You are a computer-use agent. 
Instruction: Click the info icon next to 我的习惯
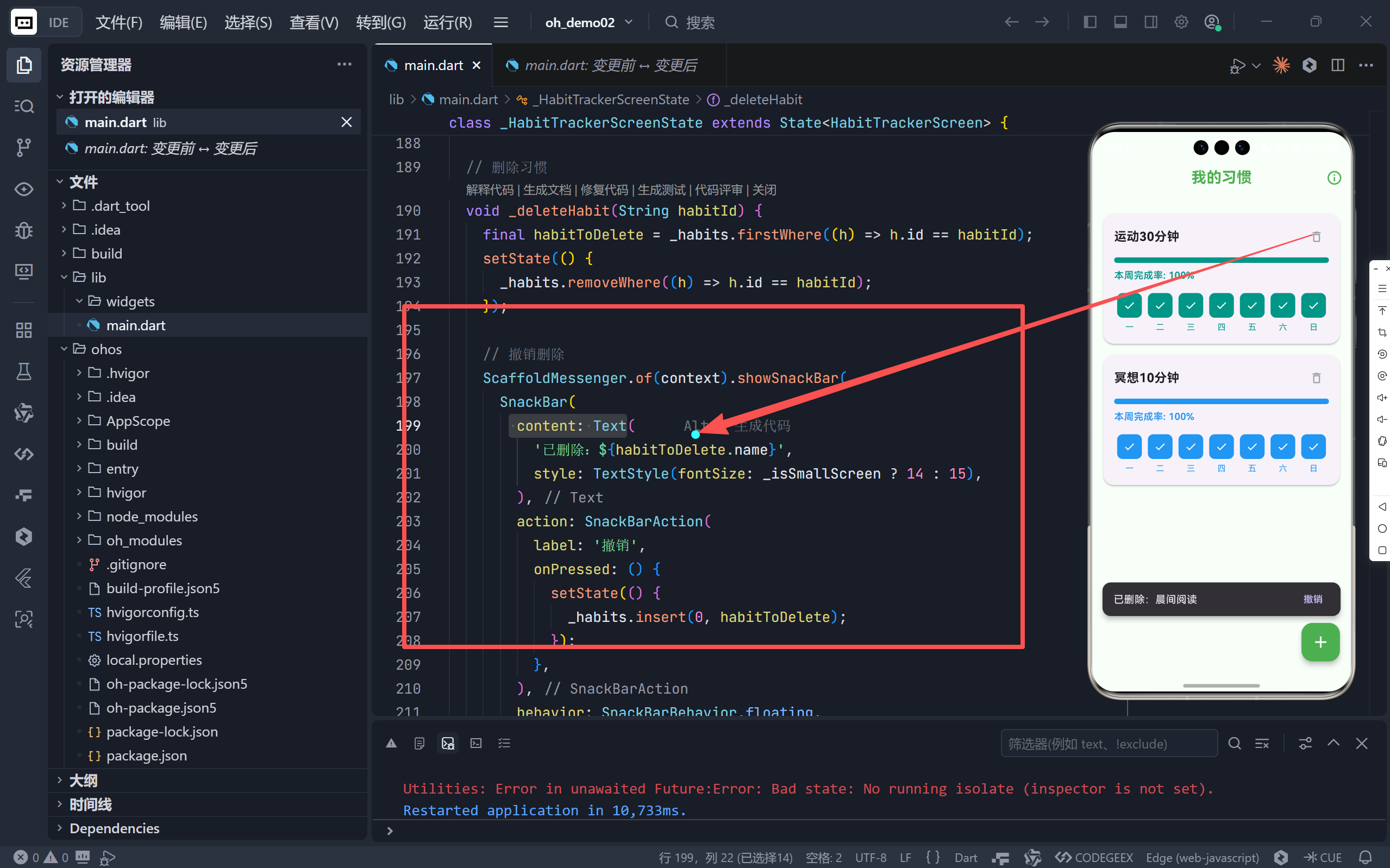1333,178
